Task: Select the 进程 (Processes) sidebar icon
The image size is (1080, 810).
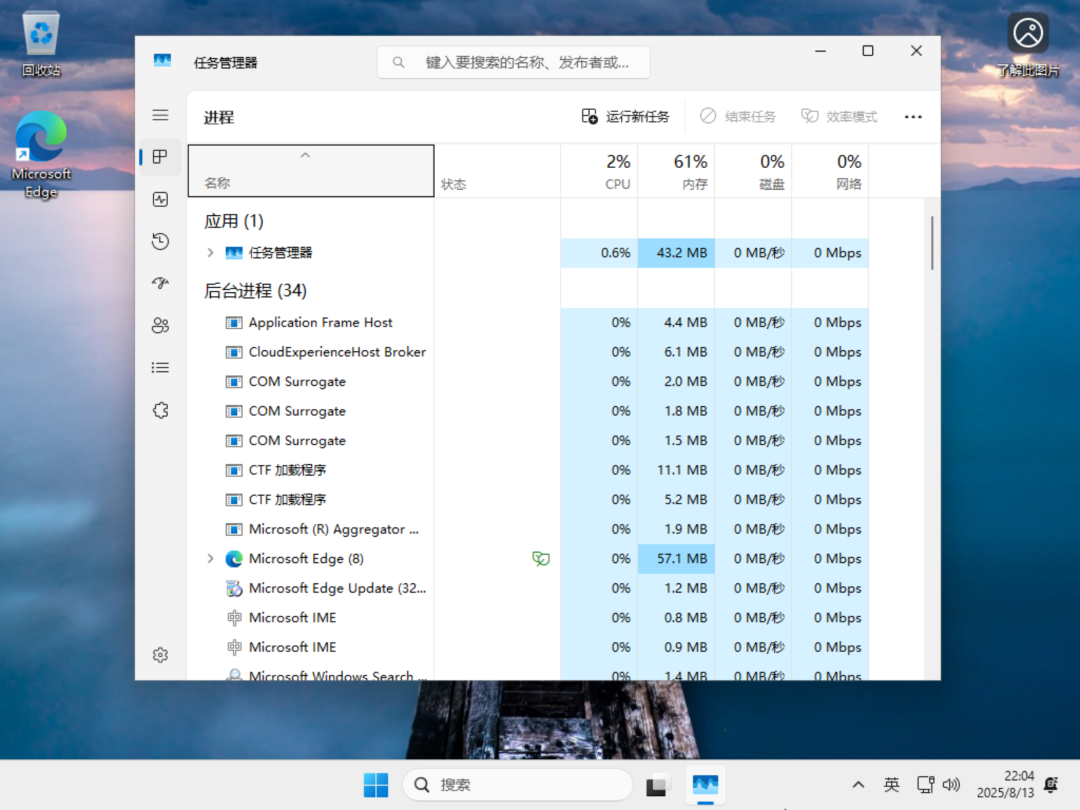Action: 160,157
